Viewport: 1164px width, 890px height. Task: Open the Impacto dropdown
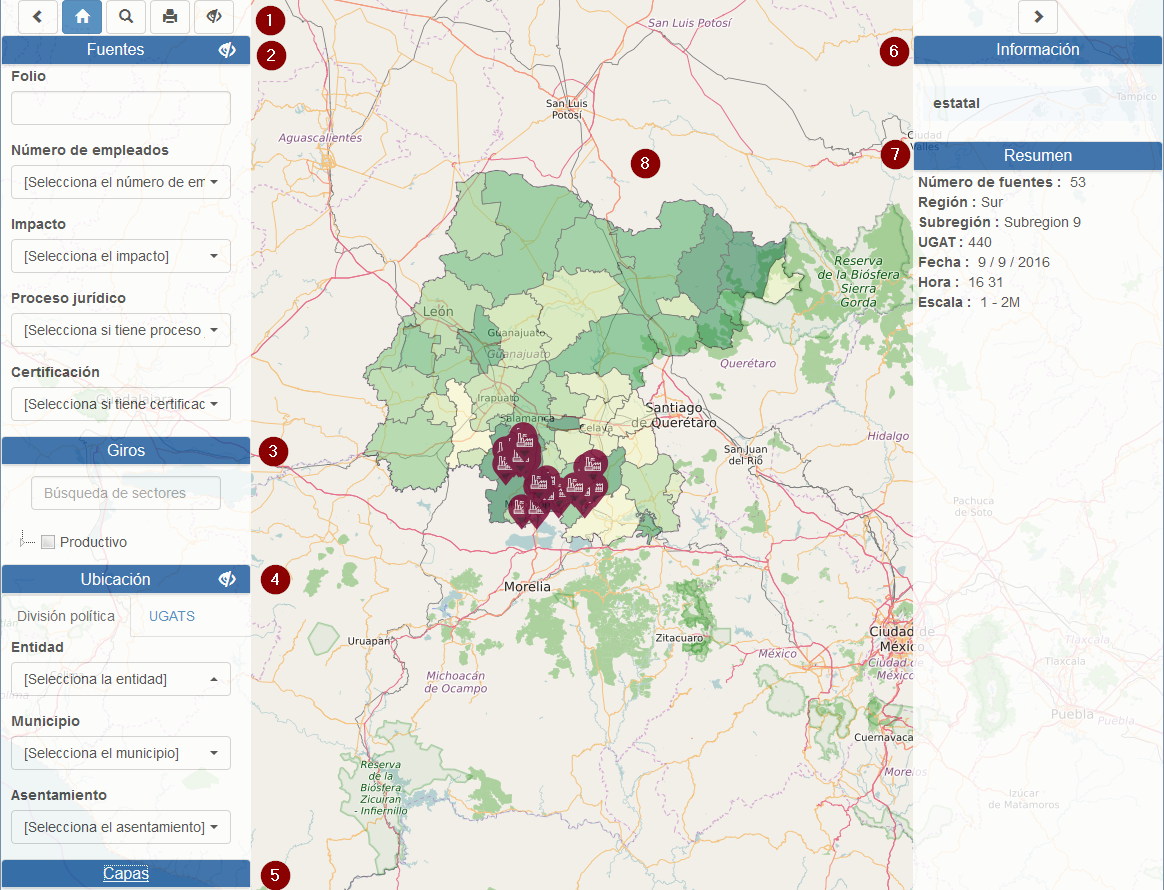pyautogui.click(x=121, y=256)
